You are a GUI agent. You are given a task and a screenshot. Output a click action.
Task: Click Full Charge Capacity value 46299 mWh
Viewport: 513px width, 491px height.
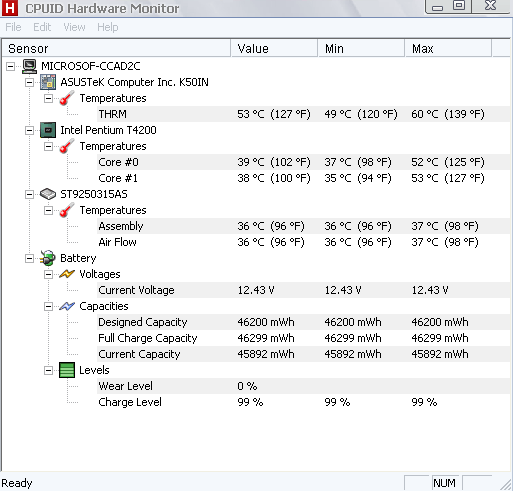pyautogui.click(x=266, y=338)
